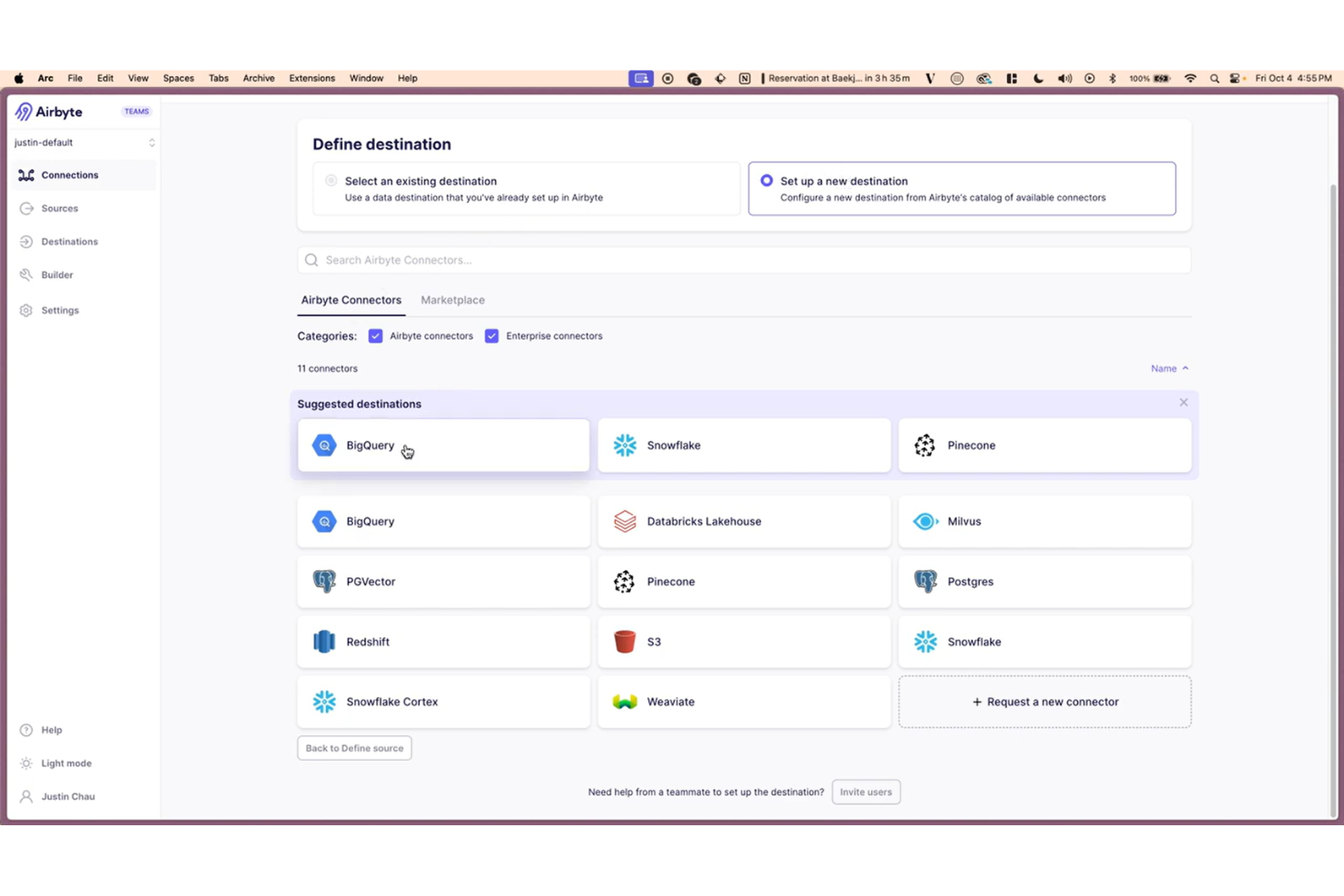Open Settings page from sidebar text

60,310
